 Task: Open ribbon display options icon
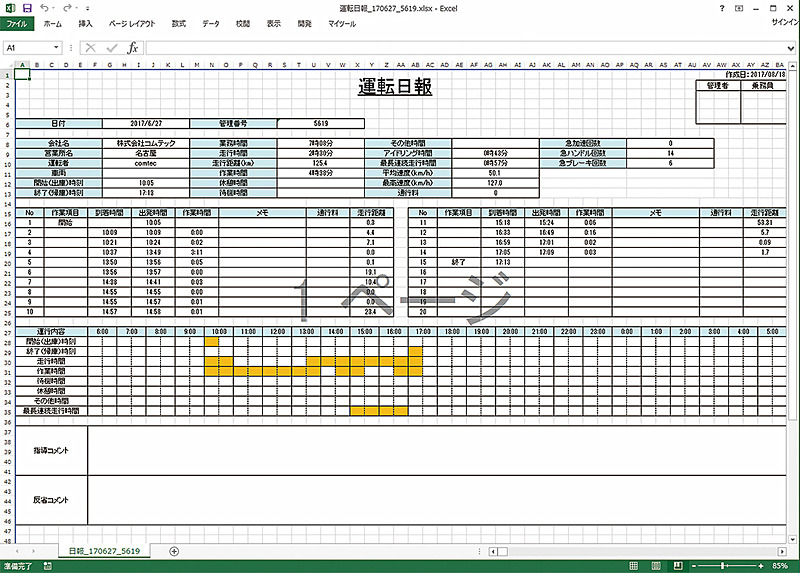(739, 8)
